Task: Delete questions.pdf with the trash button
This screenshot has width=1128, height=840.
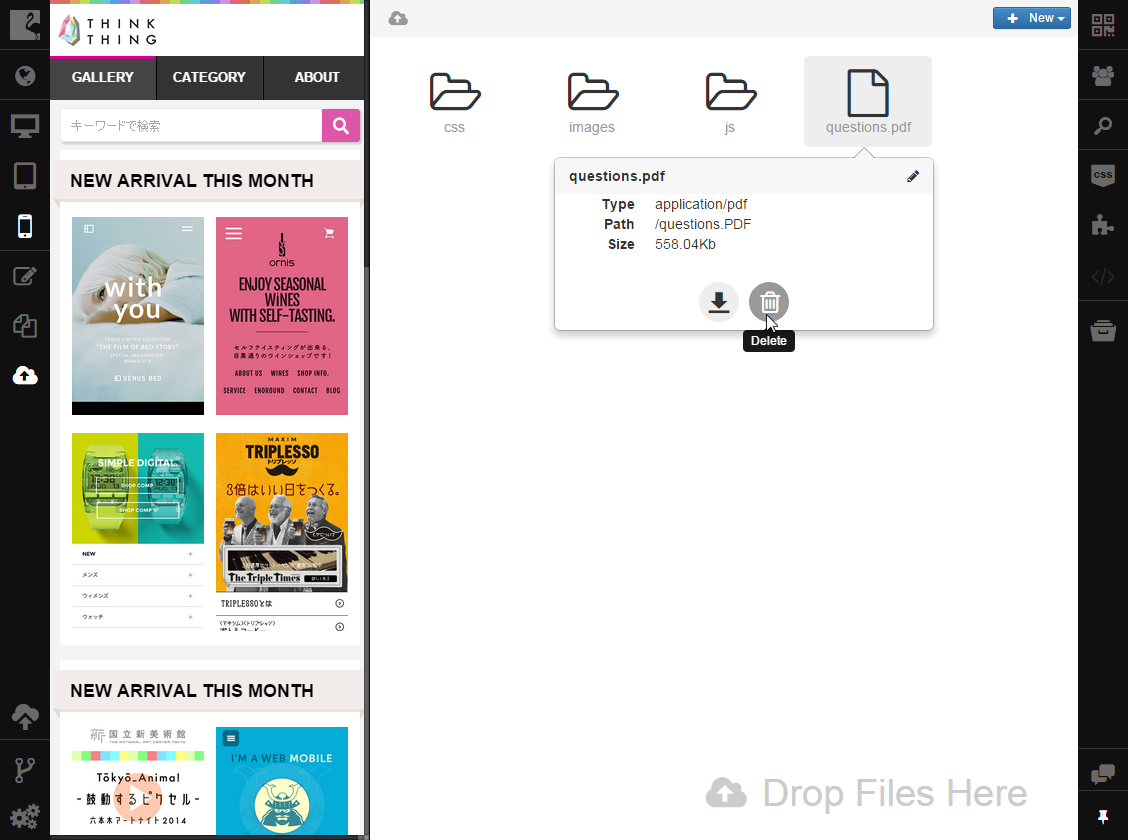Action: (x=769, y=302)
